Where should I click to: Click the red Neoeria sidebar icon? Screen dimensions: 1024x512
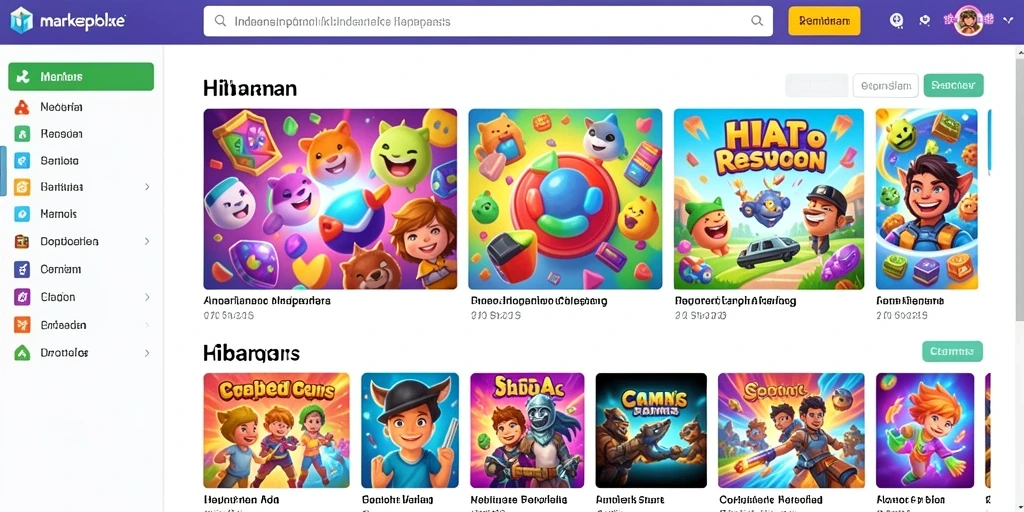22,106
